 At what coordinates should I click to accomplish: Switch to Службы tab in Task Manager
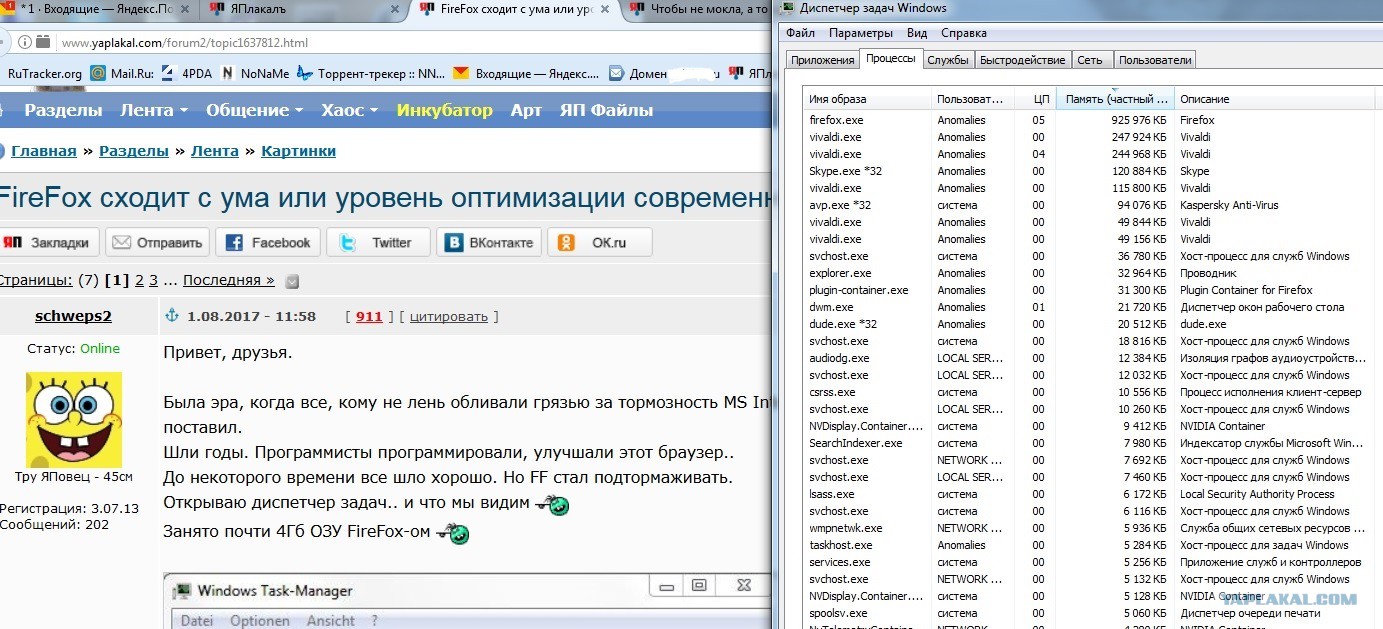[x=947, y=60]
